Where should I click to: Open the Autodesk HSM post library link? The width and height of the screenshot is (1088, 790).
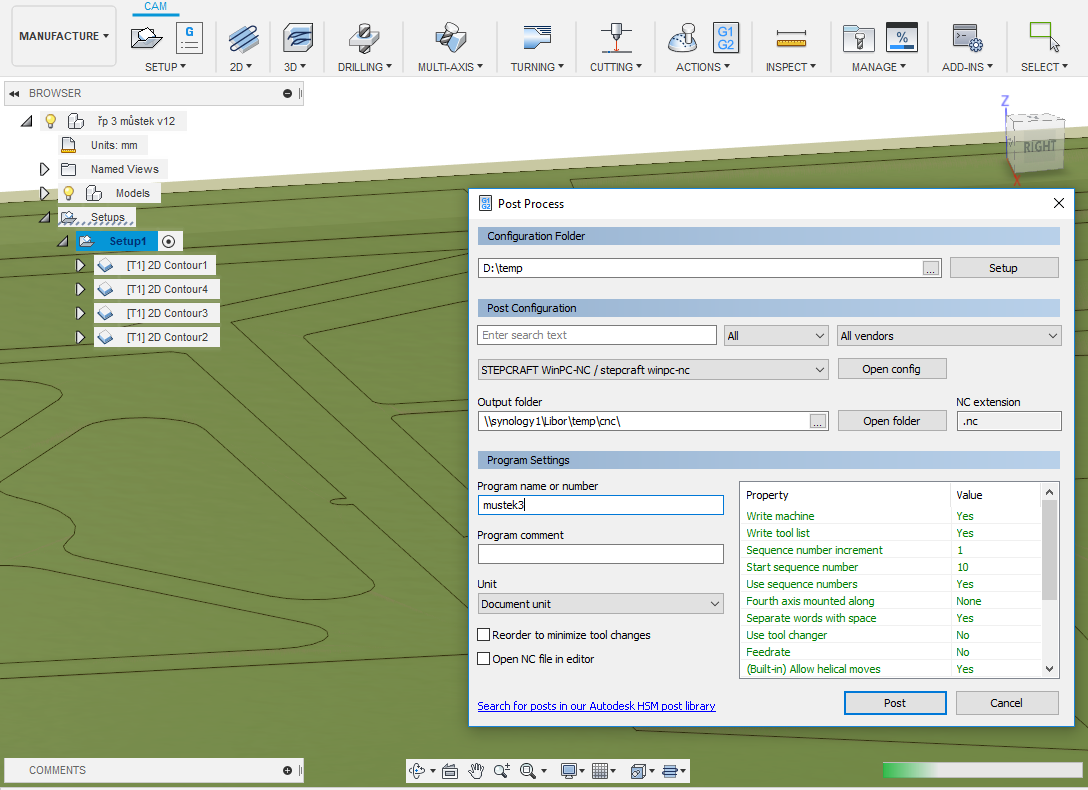coord(596,706)
